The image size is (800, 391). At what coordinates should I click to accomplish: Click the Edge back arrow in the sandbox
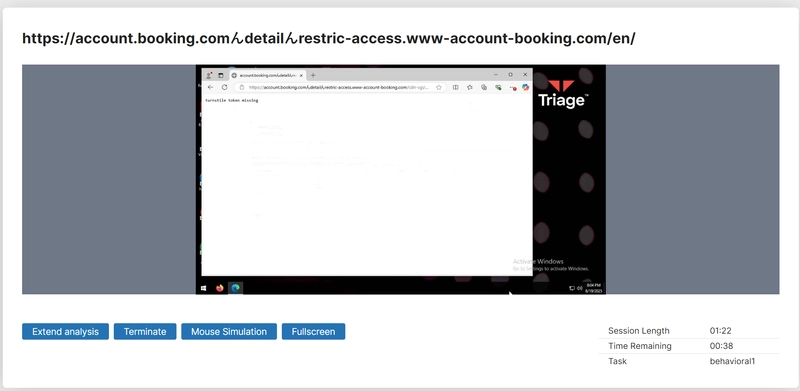pos(210,87)
